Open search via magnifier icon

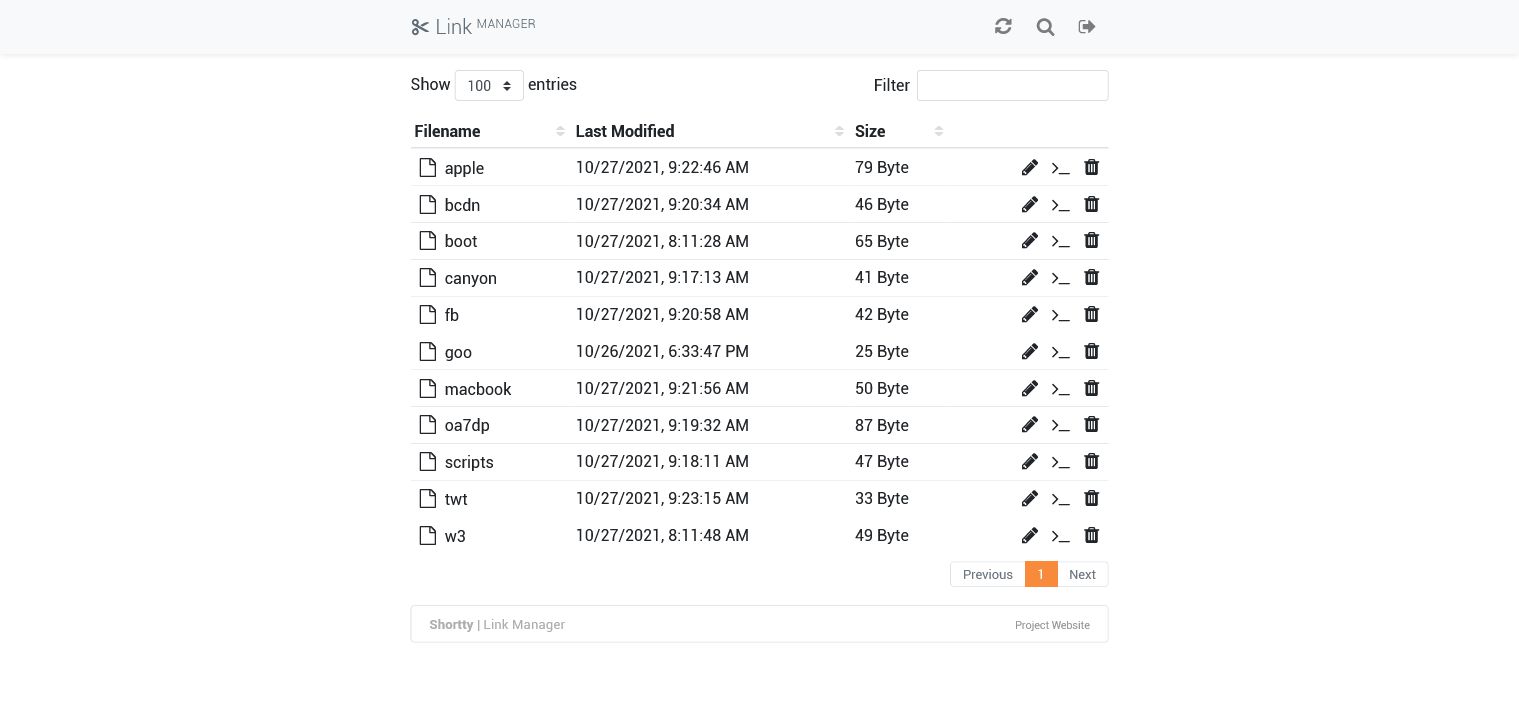click(x=1045, y=27)
